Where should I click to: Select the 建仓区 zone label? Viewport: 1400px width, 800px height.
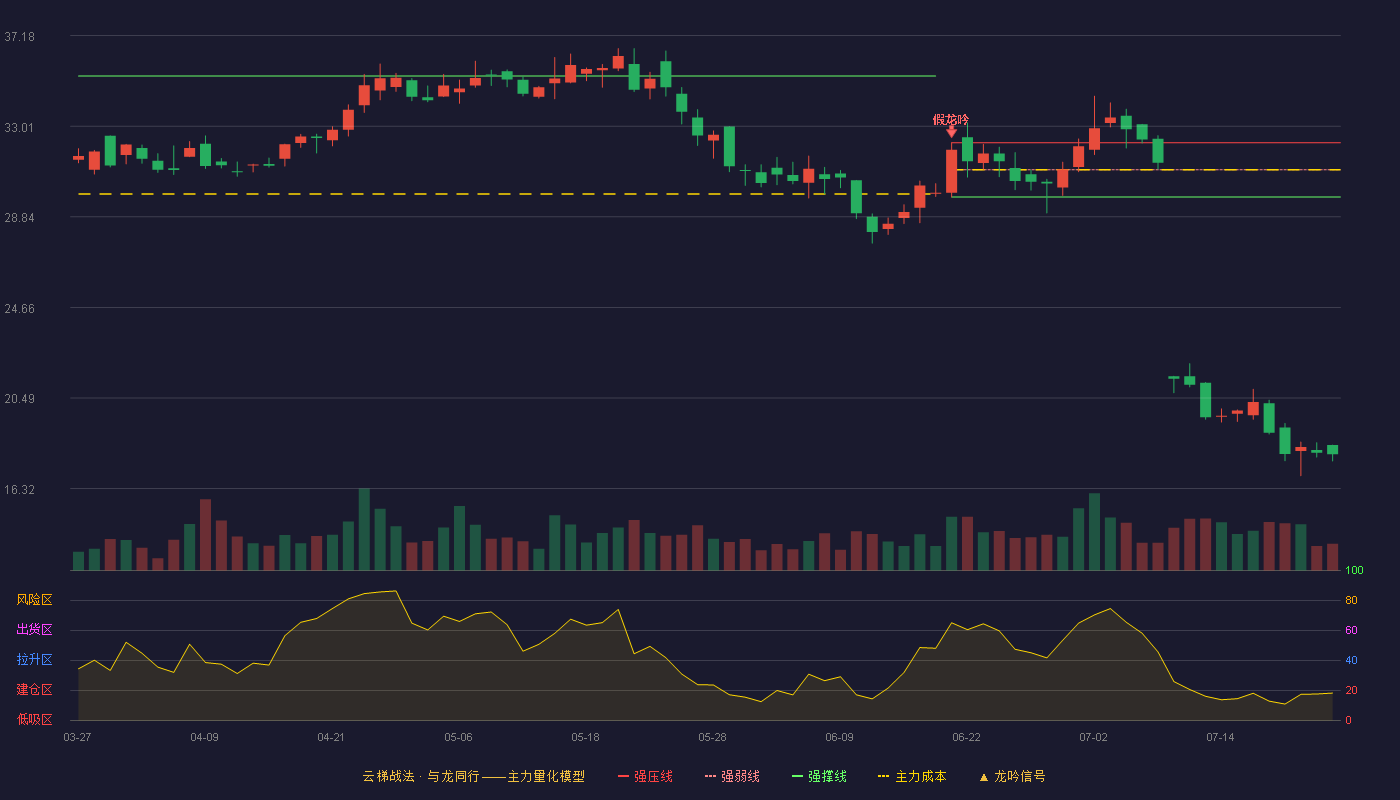tap(34, 690)
